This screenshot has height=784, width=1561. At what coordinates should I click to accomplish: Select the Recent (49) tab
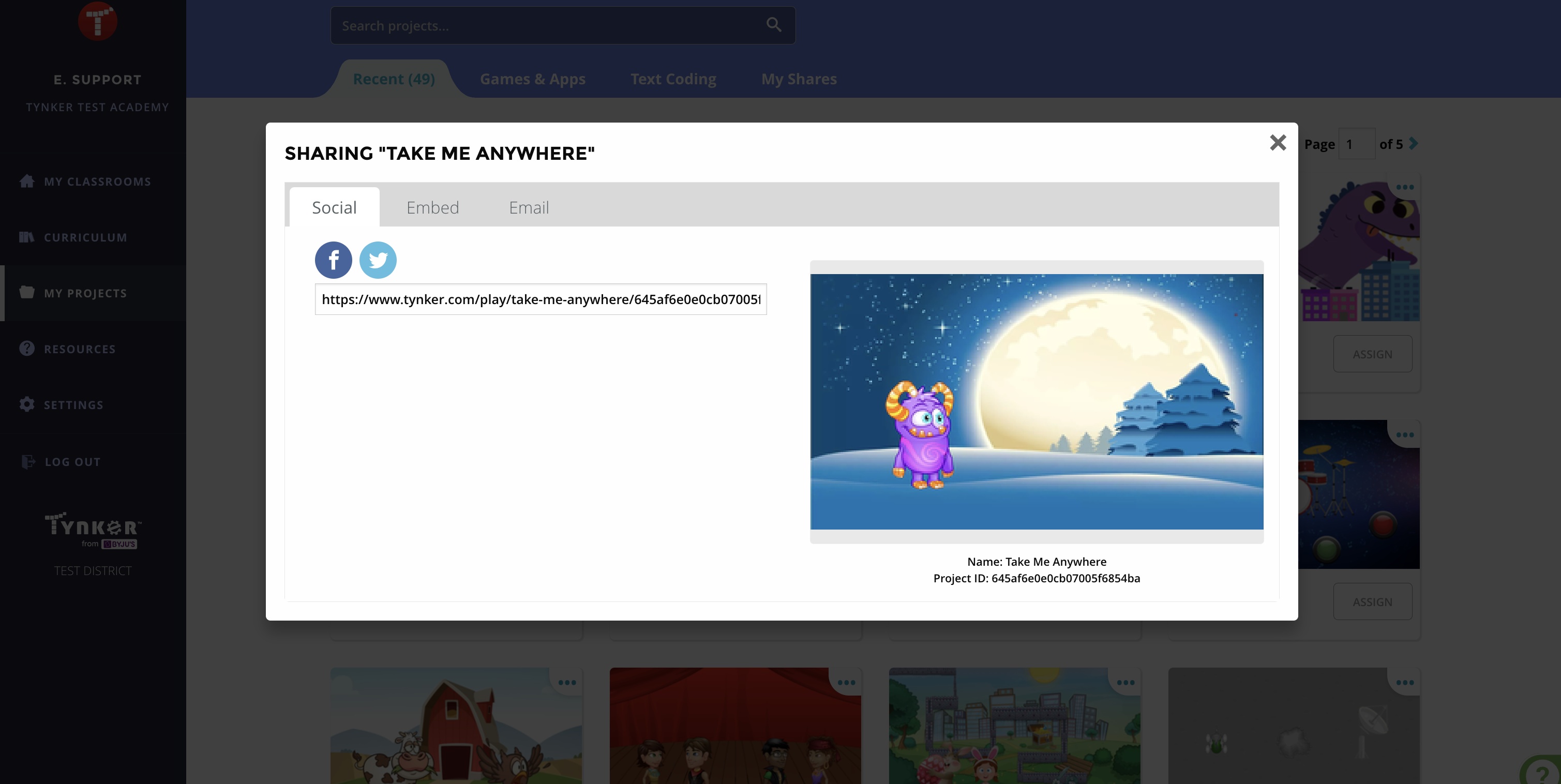pyautogui.click(x=394, y=79)
